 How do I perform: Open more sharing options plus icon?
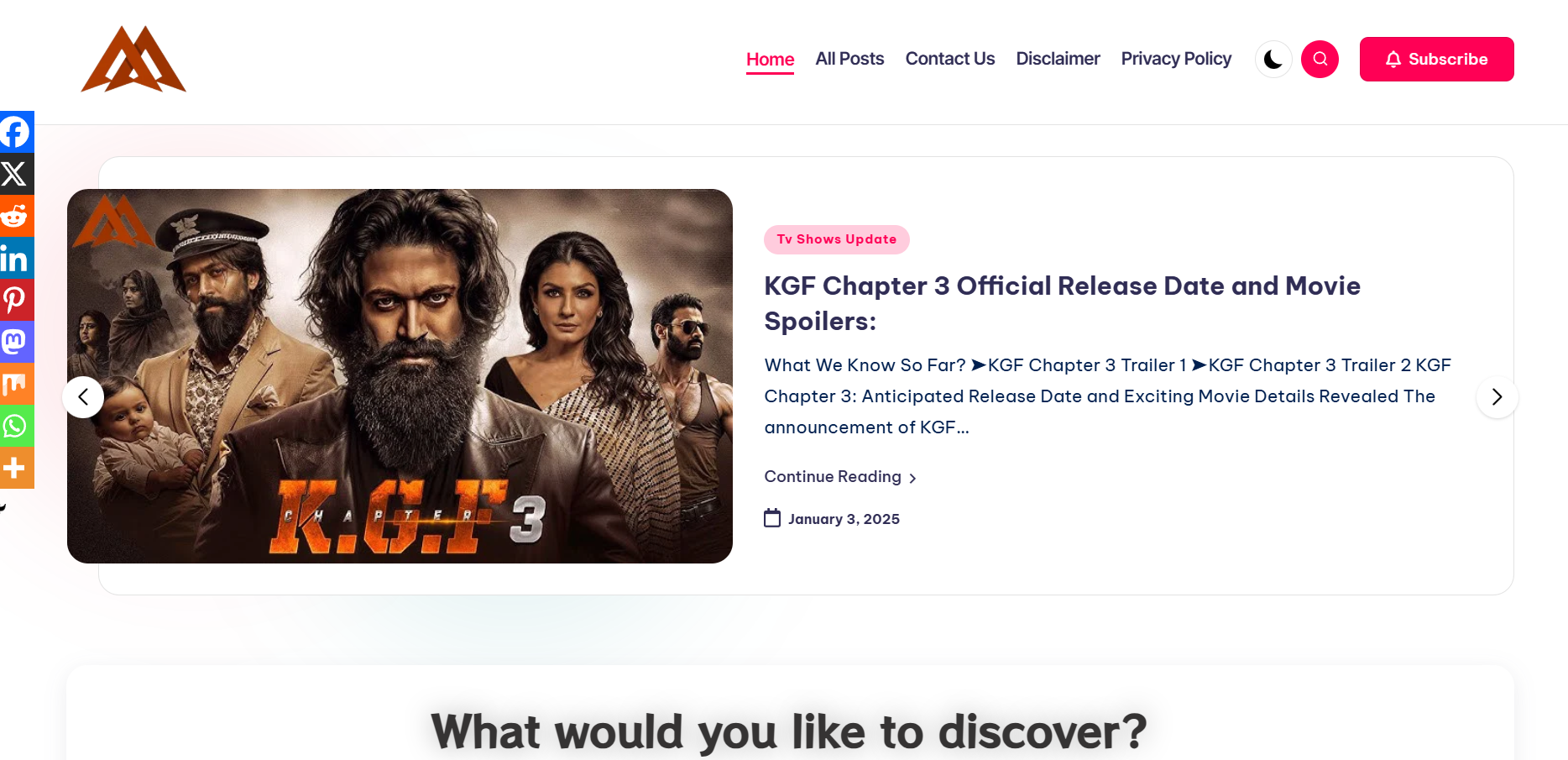16,468
